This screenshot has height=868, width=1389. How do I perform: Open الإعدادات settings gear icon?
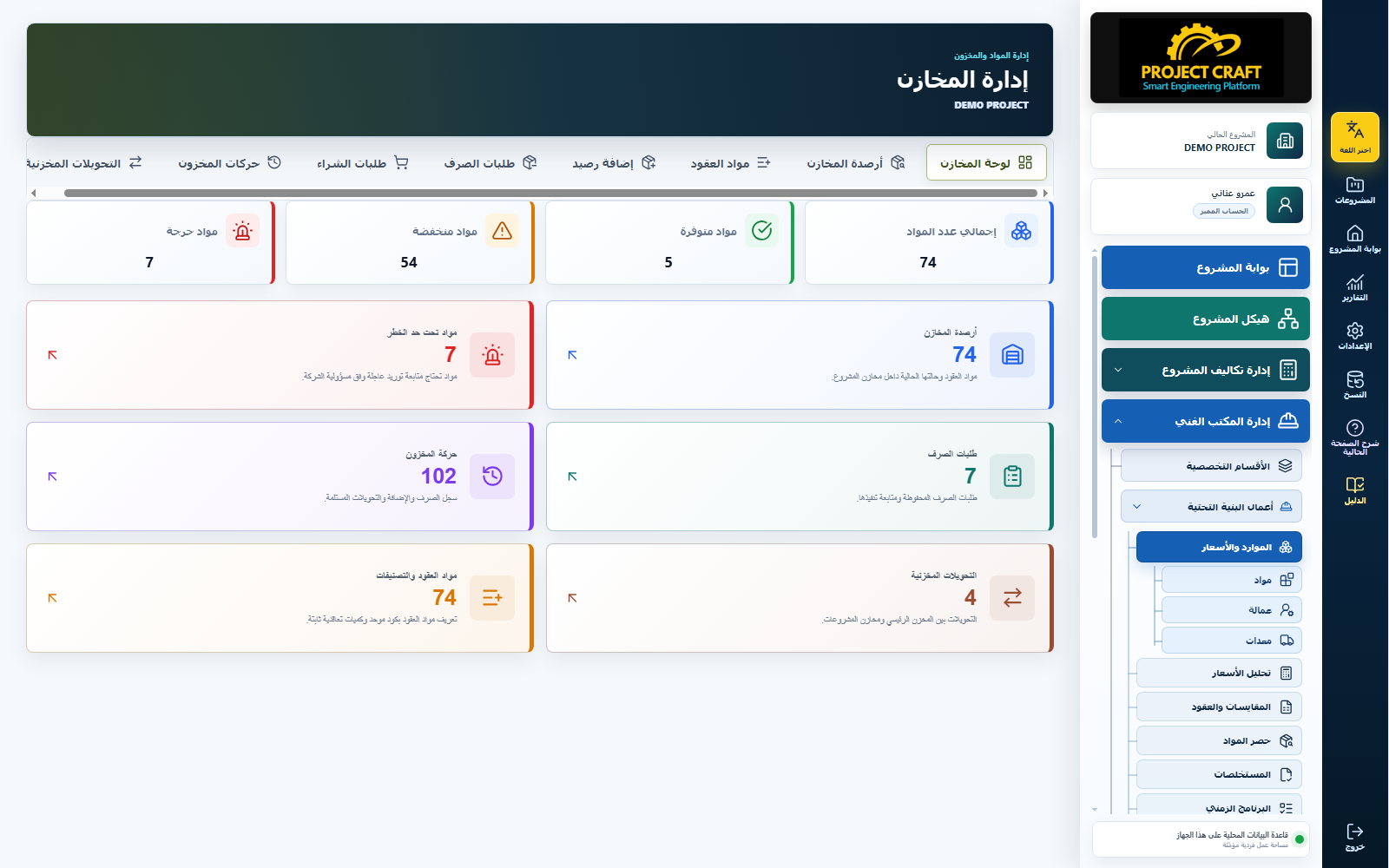1354,331
